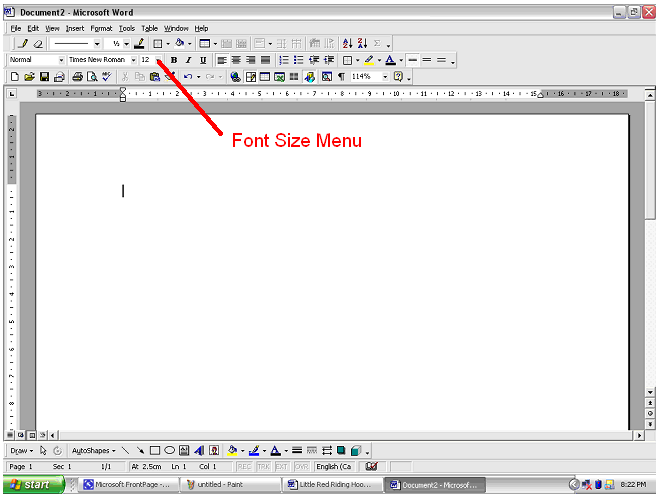Viewport: 661px width, 500px height.
Task: Expand the Times New Roman font dropdown
Action: (133, 61)
